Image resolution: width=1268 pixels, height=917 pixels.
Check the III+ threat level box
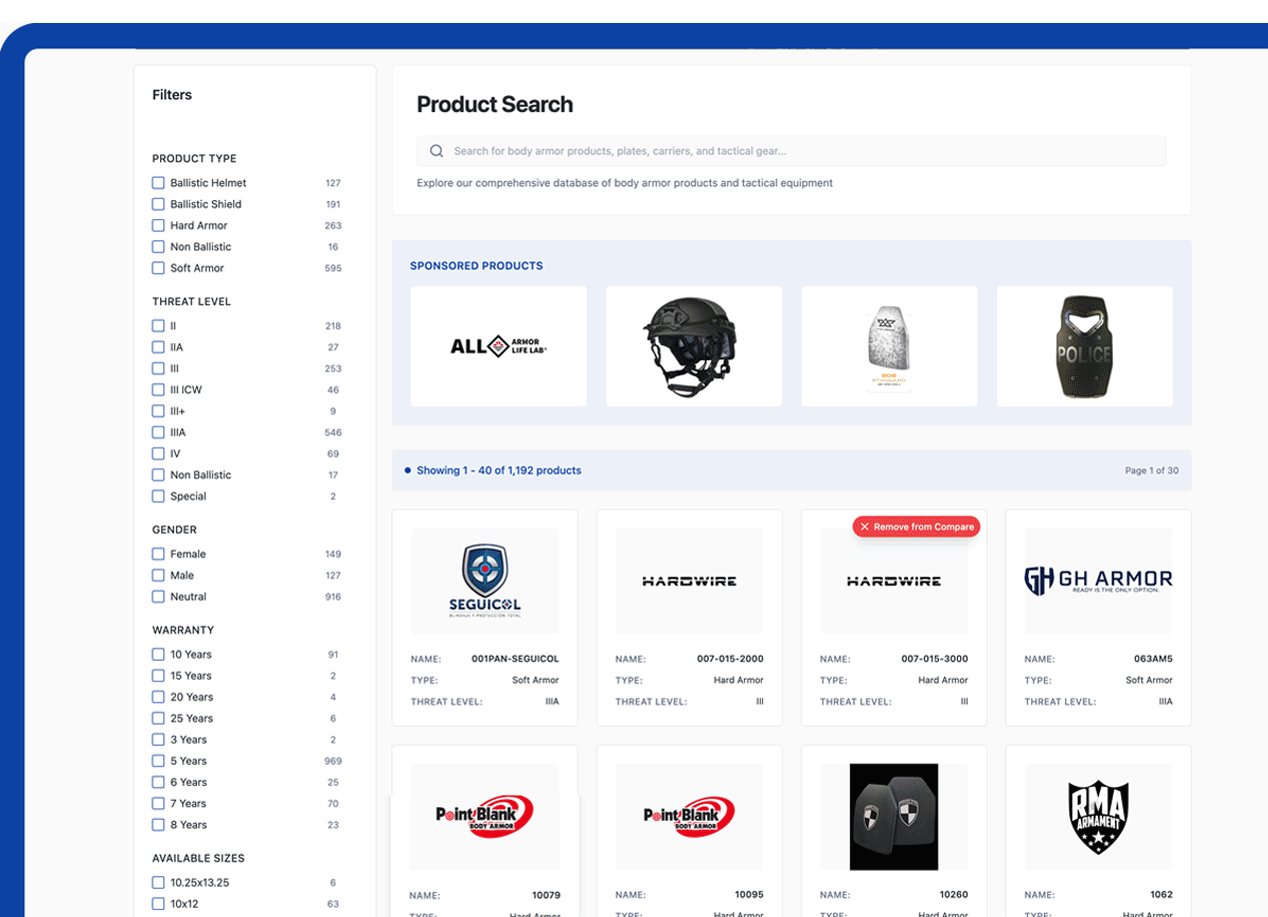(158, 411)
